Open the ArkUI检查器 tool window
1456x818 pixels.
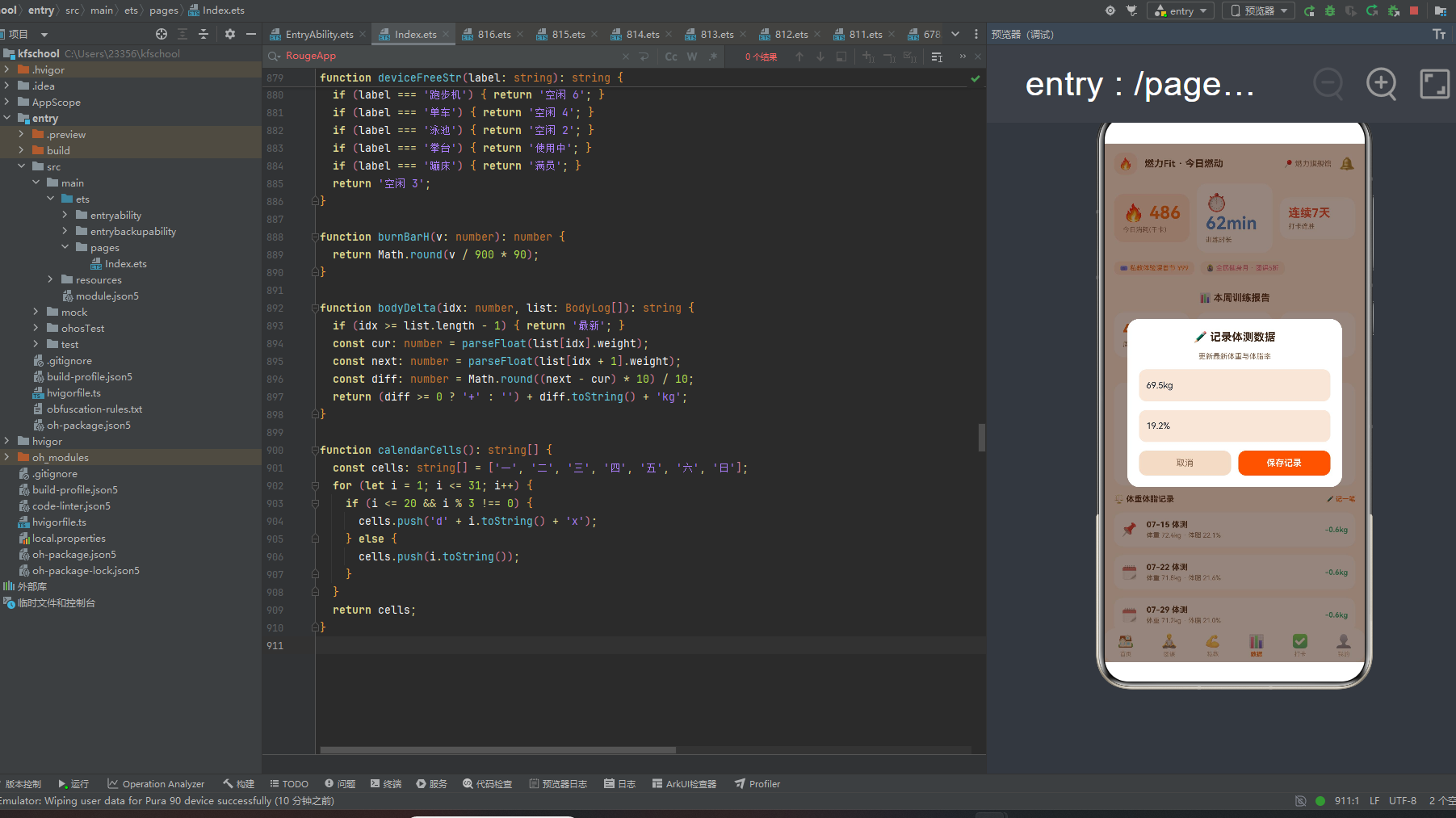(684, 784)
